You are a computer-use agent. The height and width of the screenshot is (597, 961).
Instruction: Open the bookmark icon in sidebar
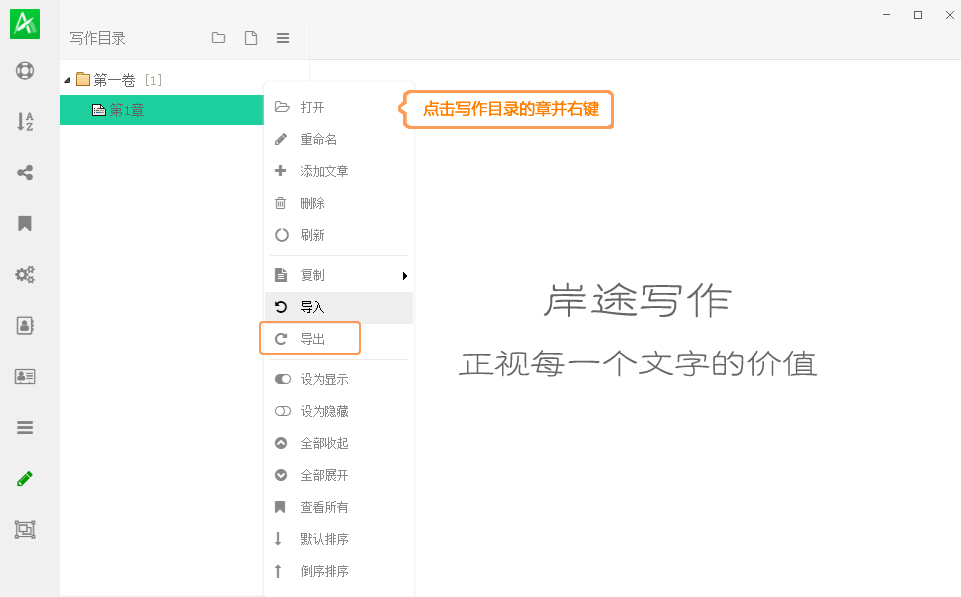(25, 223)
